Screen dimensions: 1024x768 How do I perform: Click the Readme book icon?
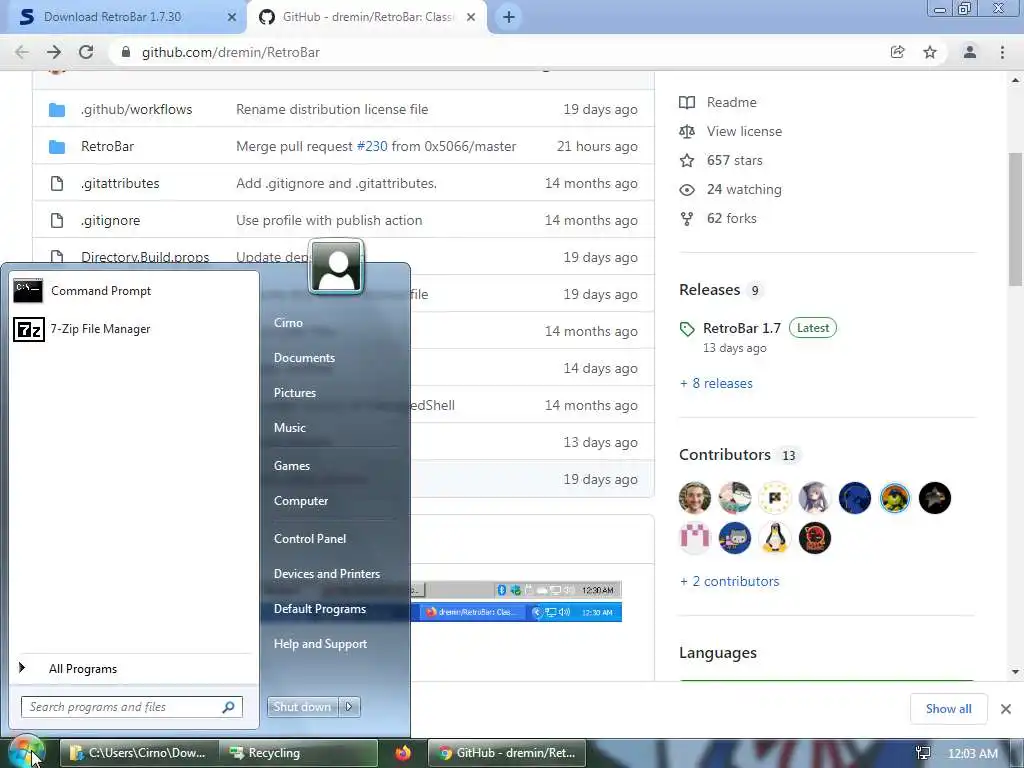(687, 103)
